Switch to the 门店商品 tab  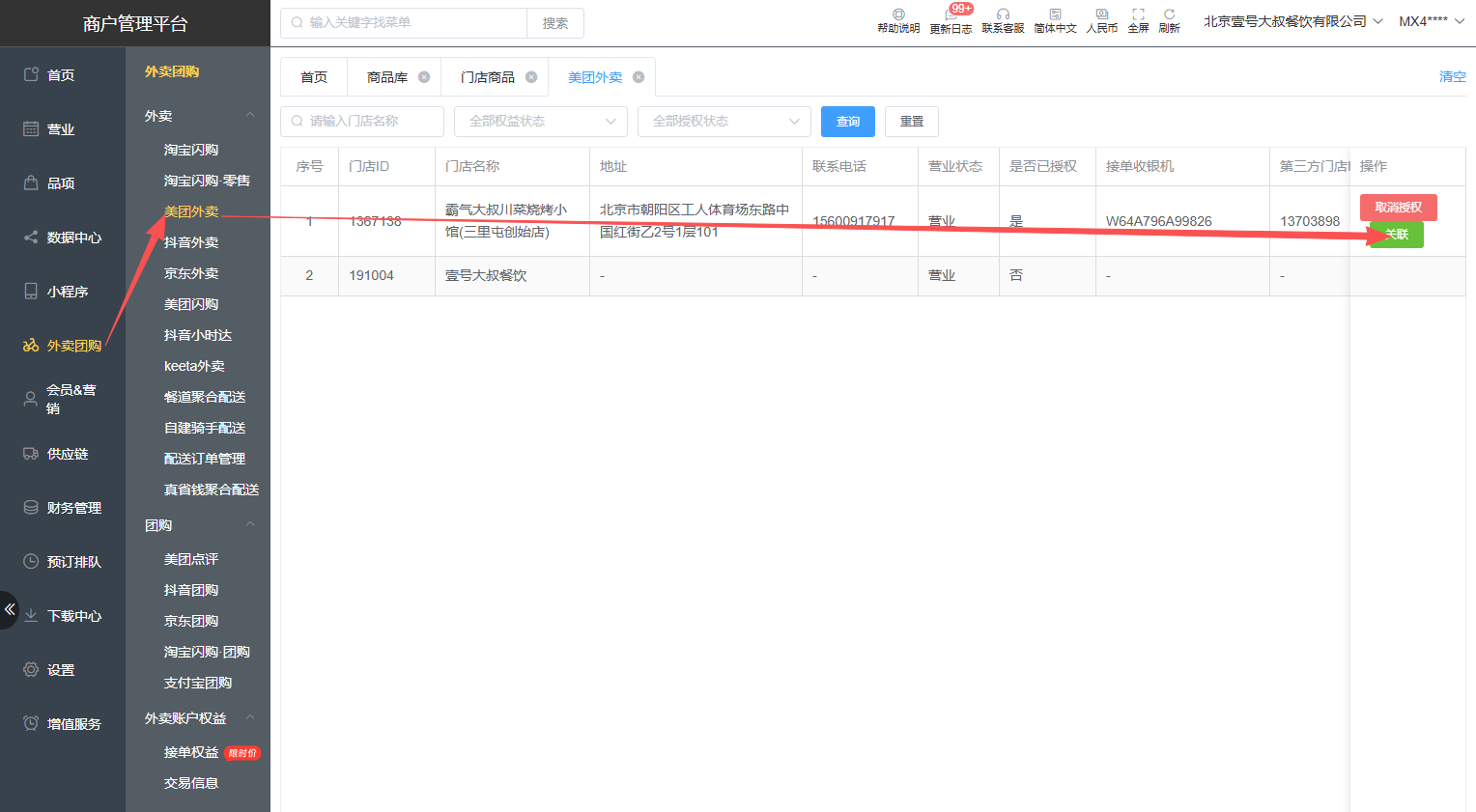pos(488,77)
